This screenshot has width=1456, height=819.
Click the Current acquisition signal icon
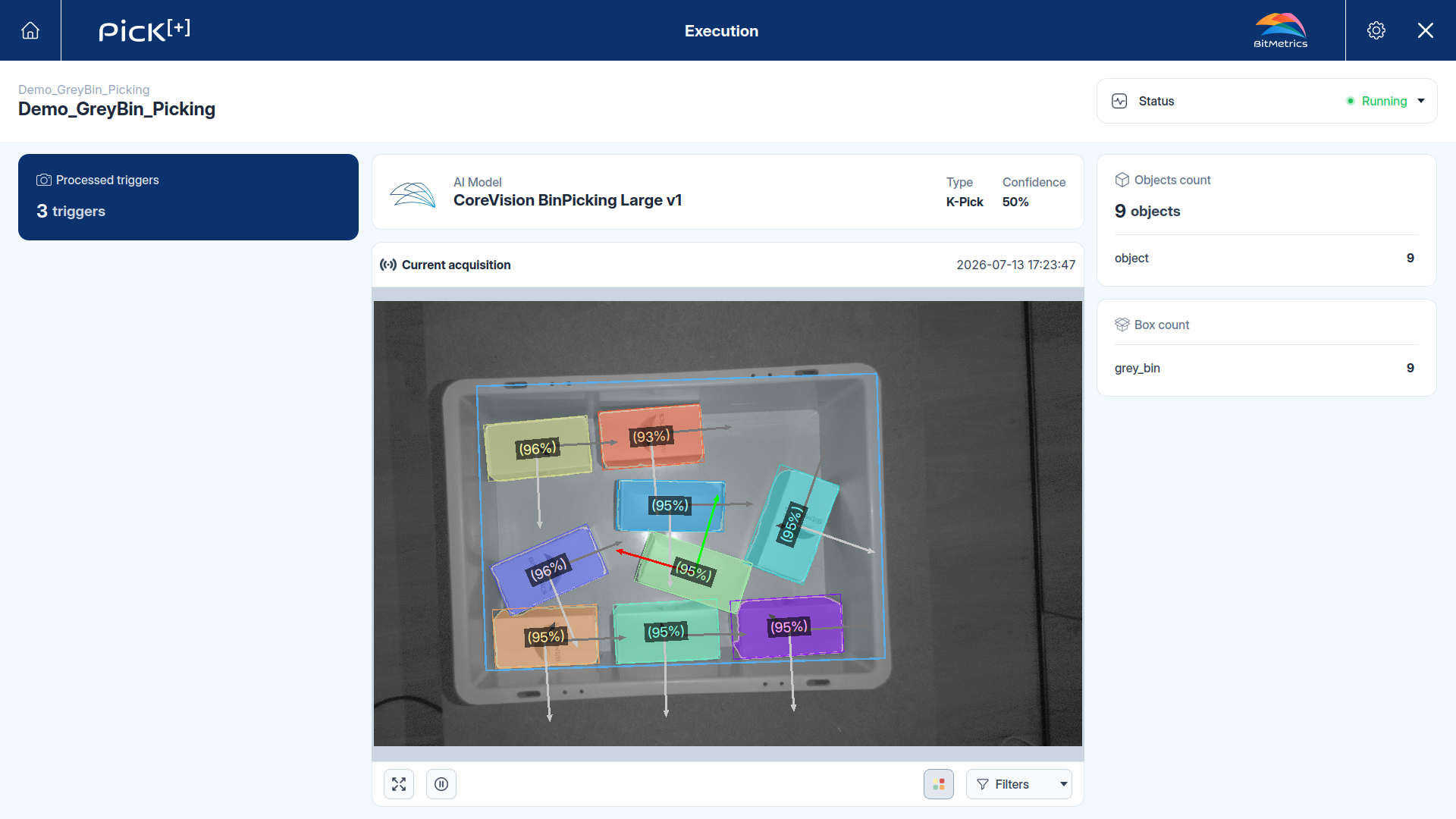[388, 265]
